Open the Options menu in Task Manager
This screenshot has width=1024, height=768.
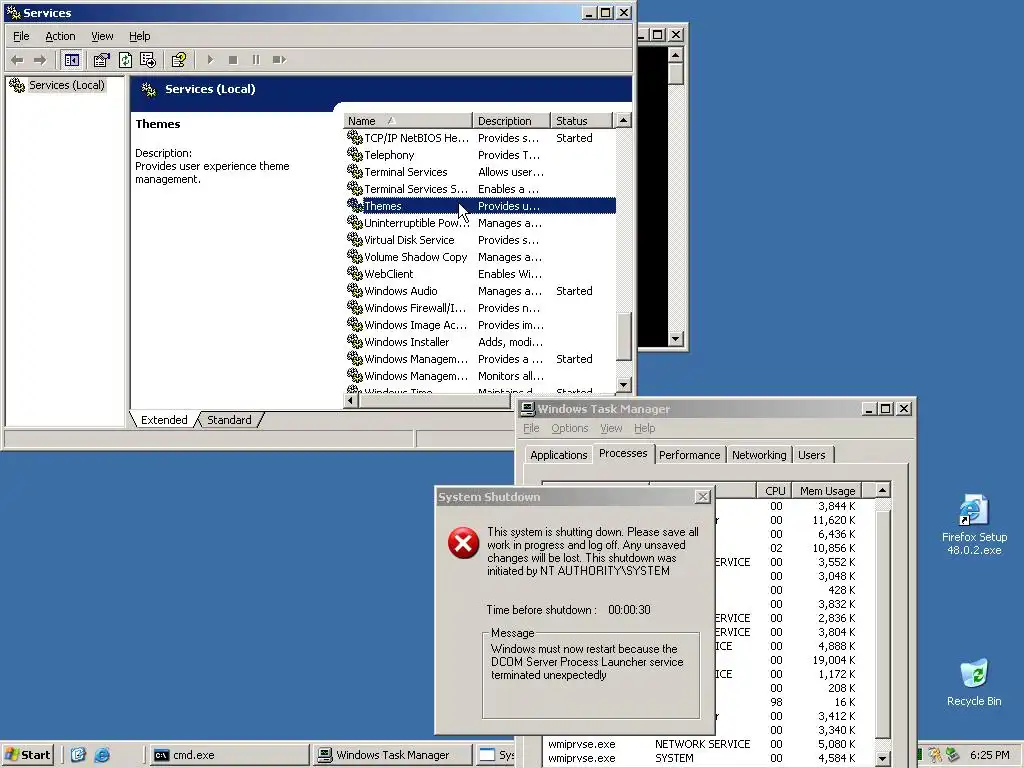[x=569, y=428]
